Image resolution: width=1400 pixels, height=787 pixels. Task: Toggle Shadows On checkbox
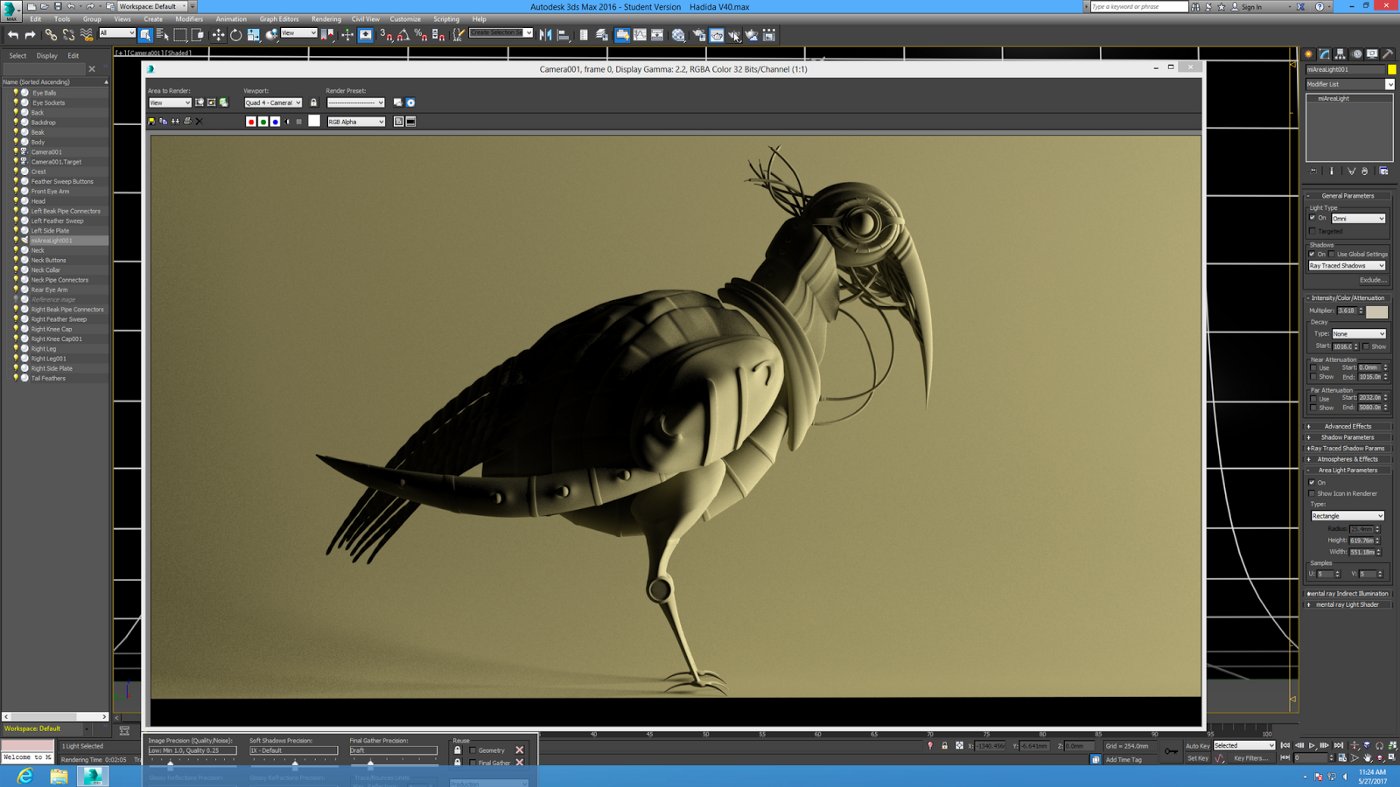point(1313,254)
